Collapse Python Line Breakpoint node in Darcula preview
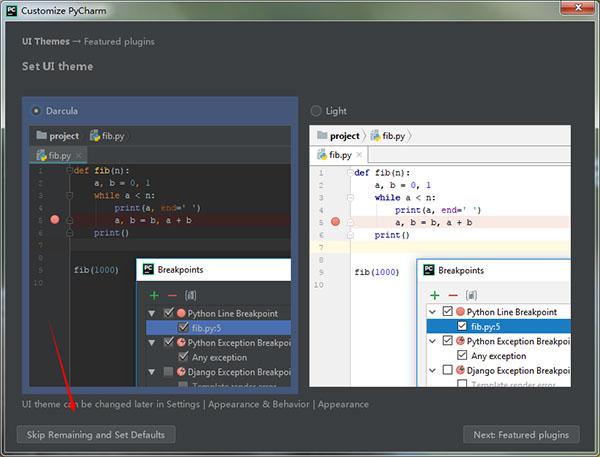 [x=152, y=313]
